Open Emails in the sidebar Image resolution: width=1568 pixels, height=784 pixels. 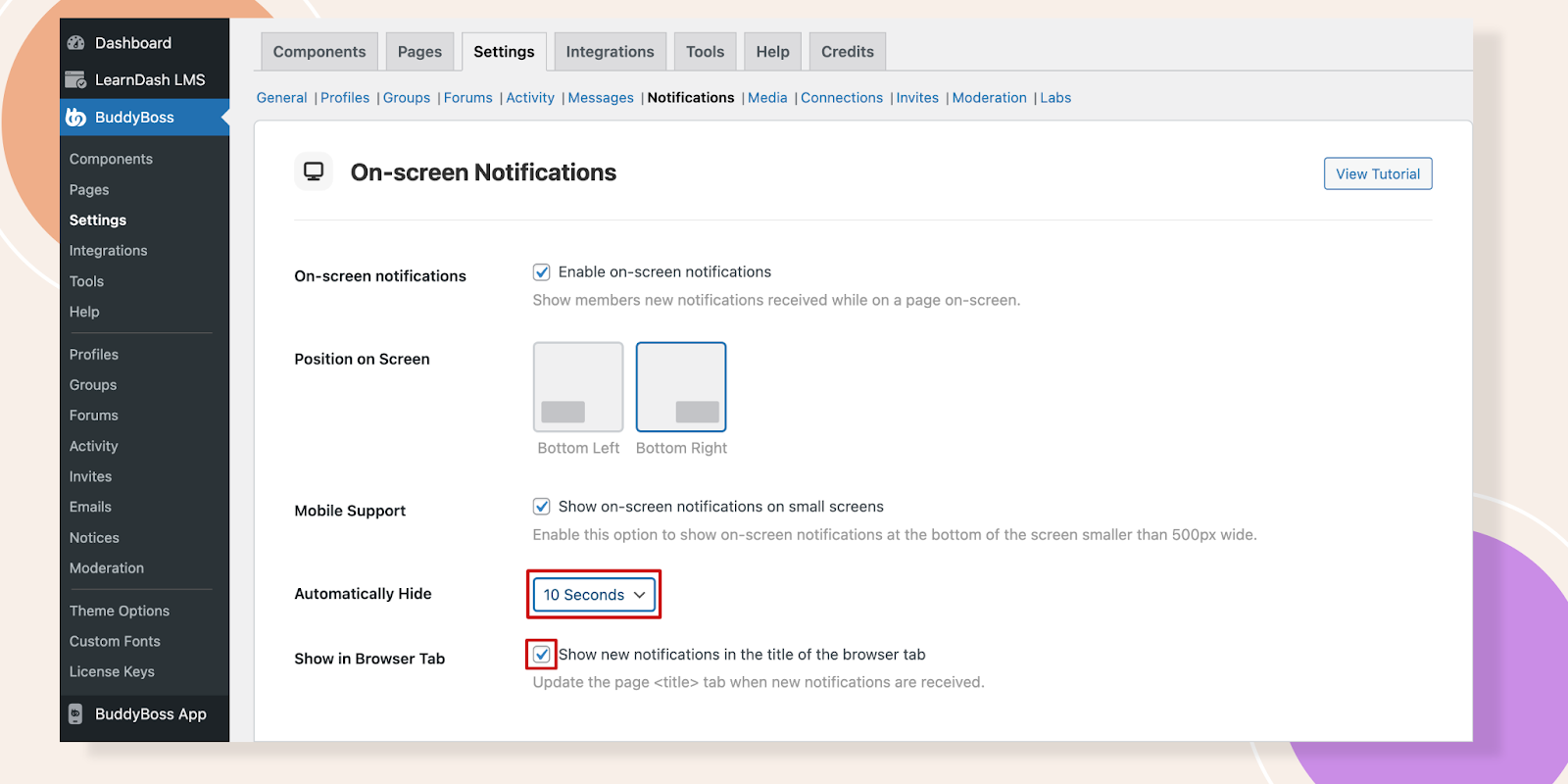[90, 507]
